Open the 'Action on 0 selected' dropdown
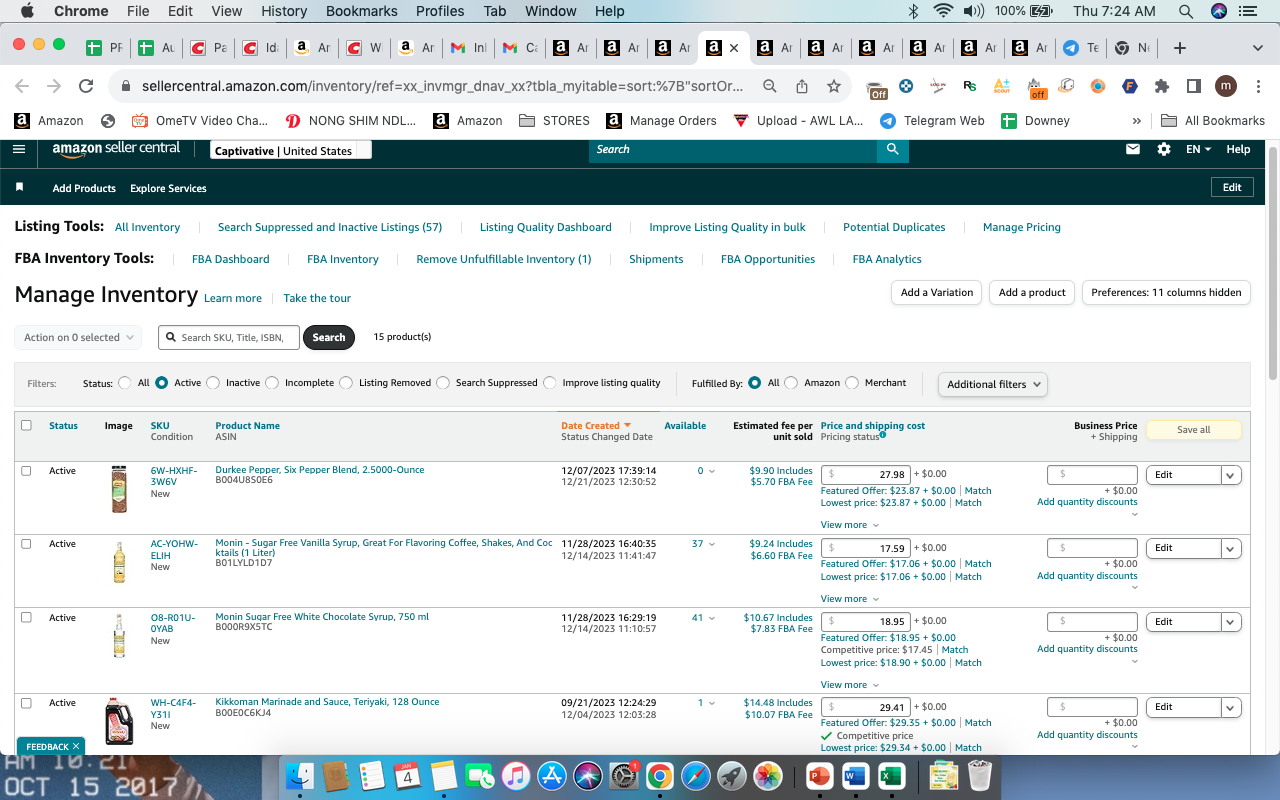 click(x=78, y=338)
